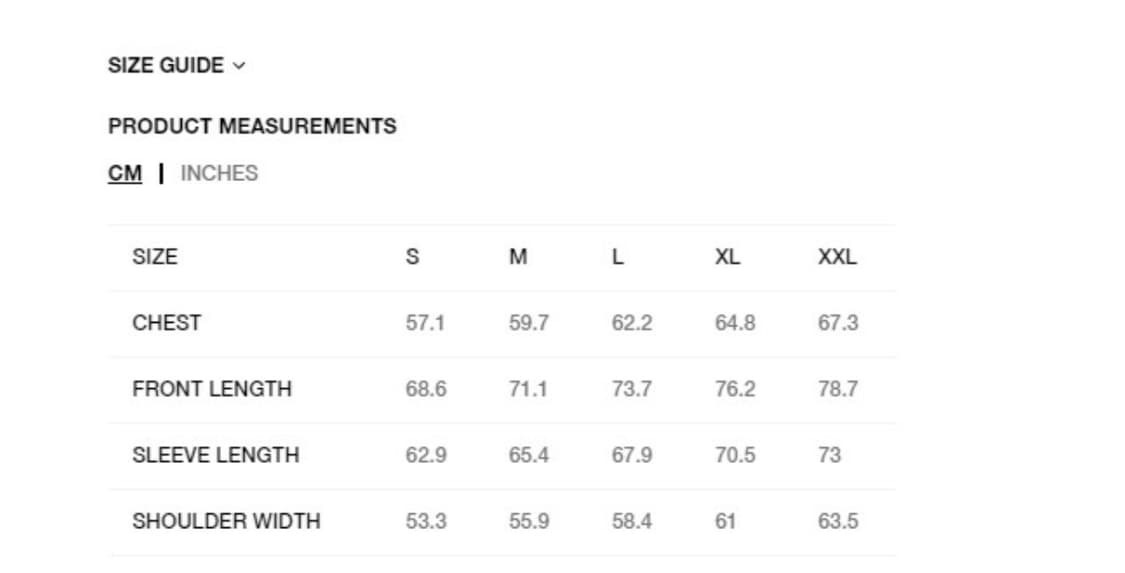Select the SLEEVE LENGTH row label
Image resolution: width=1125 pixels, height=573 pixels.
tap(215, 455)
